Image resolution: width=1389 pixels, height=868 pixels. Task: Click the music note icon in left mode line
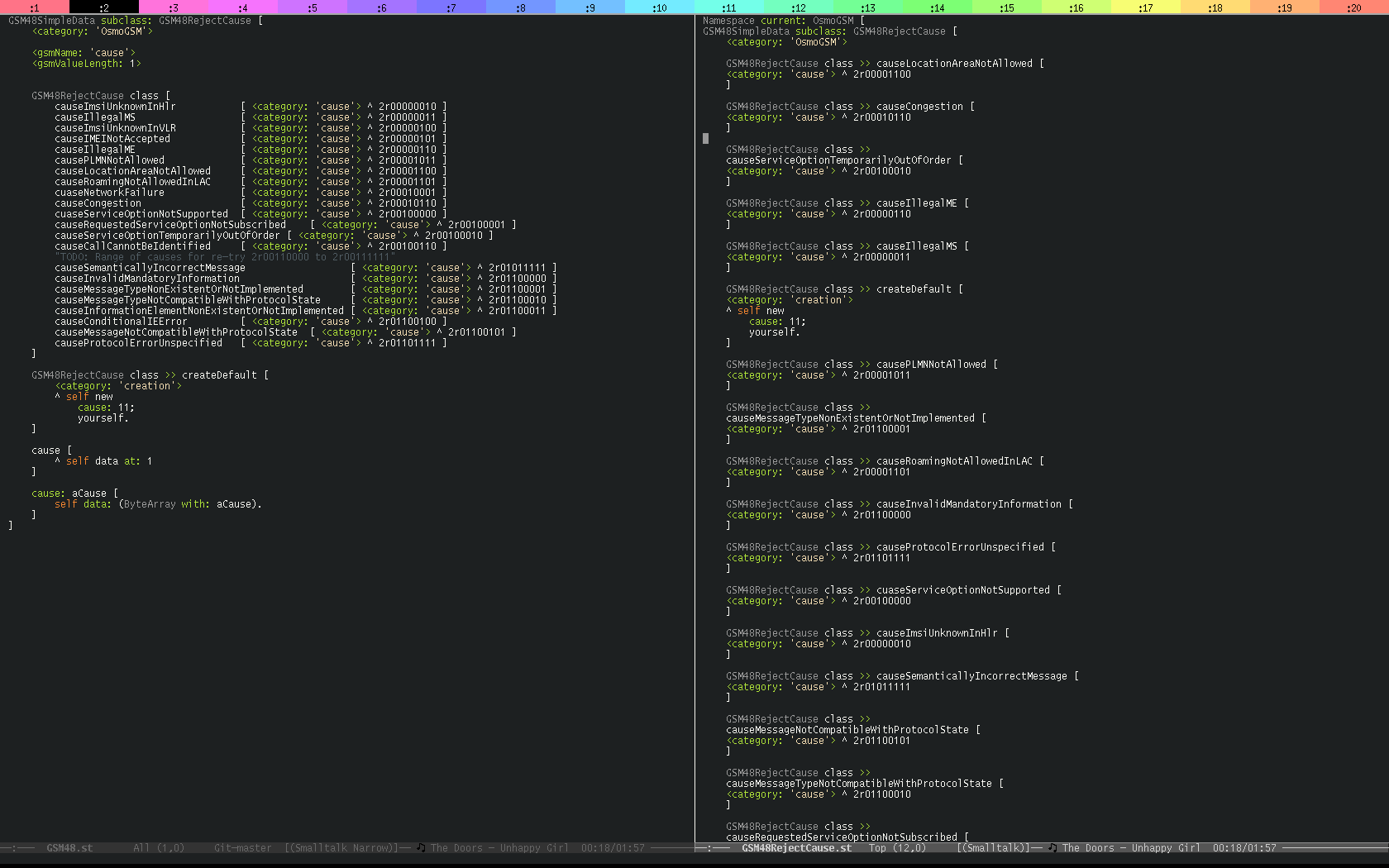pos(421,847)
